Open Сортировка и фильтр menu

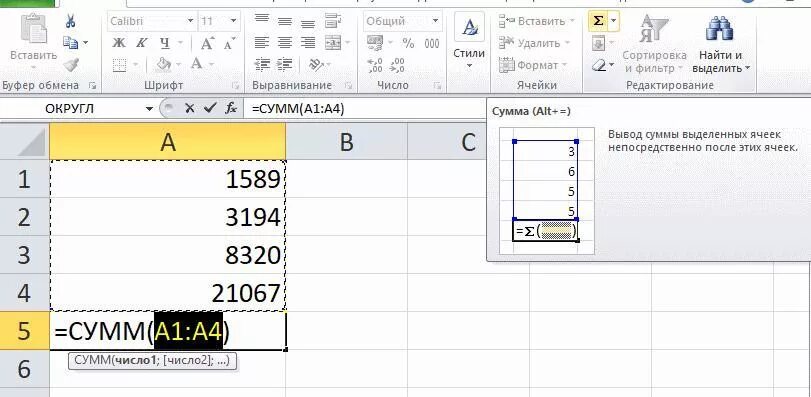coord(654,43)
